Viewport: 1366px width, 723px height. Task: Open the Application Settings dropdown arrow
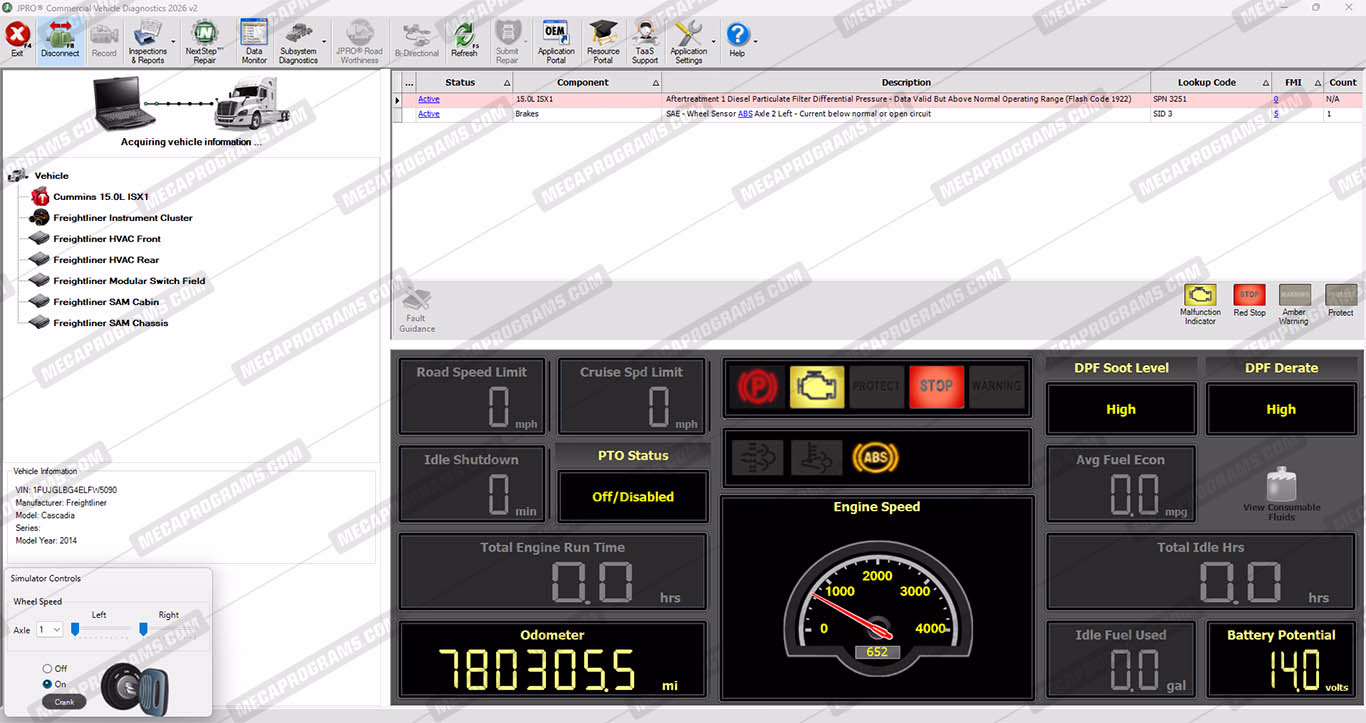pyautogui.click(x=713, y=42)
